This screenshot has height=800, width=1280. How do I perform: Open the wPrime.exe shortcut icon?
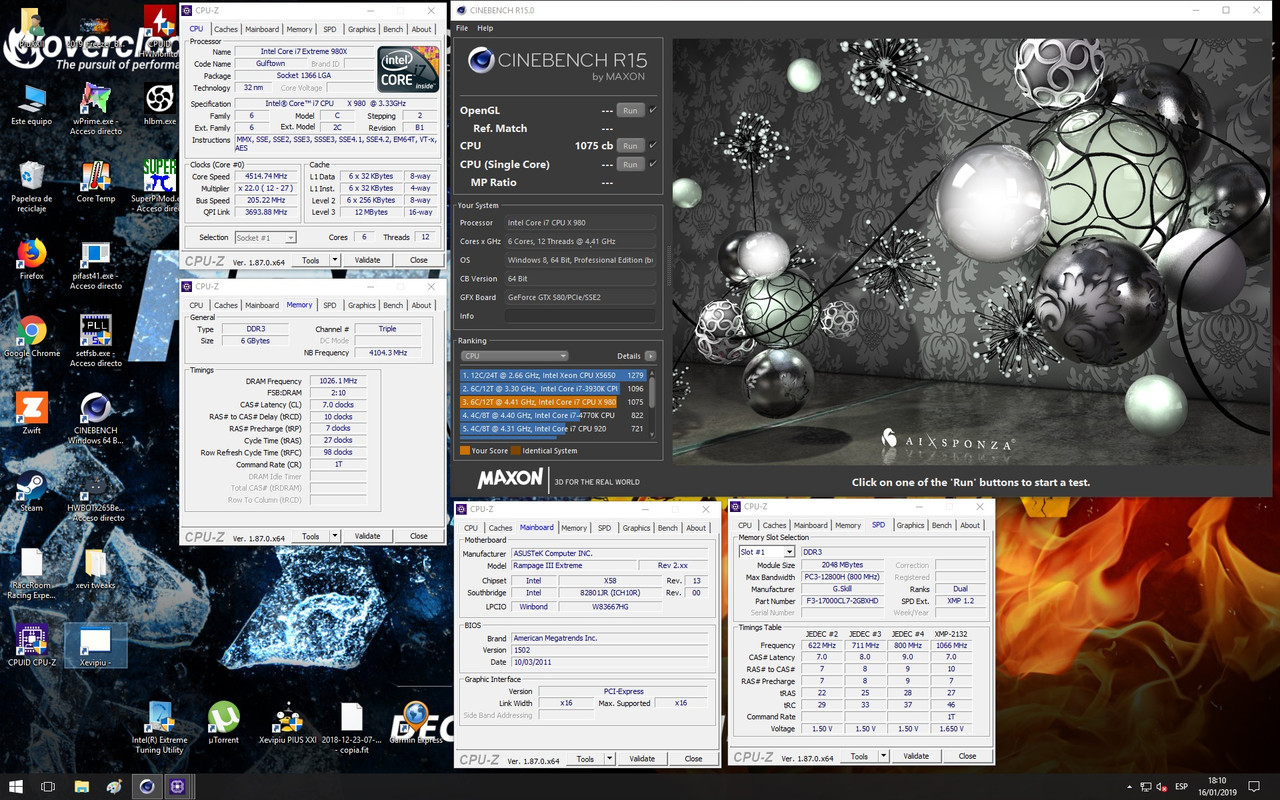(x=96, y=109)
